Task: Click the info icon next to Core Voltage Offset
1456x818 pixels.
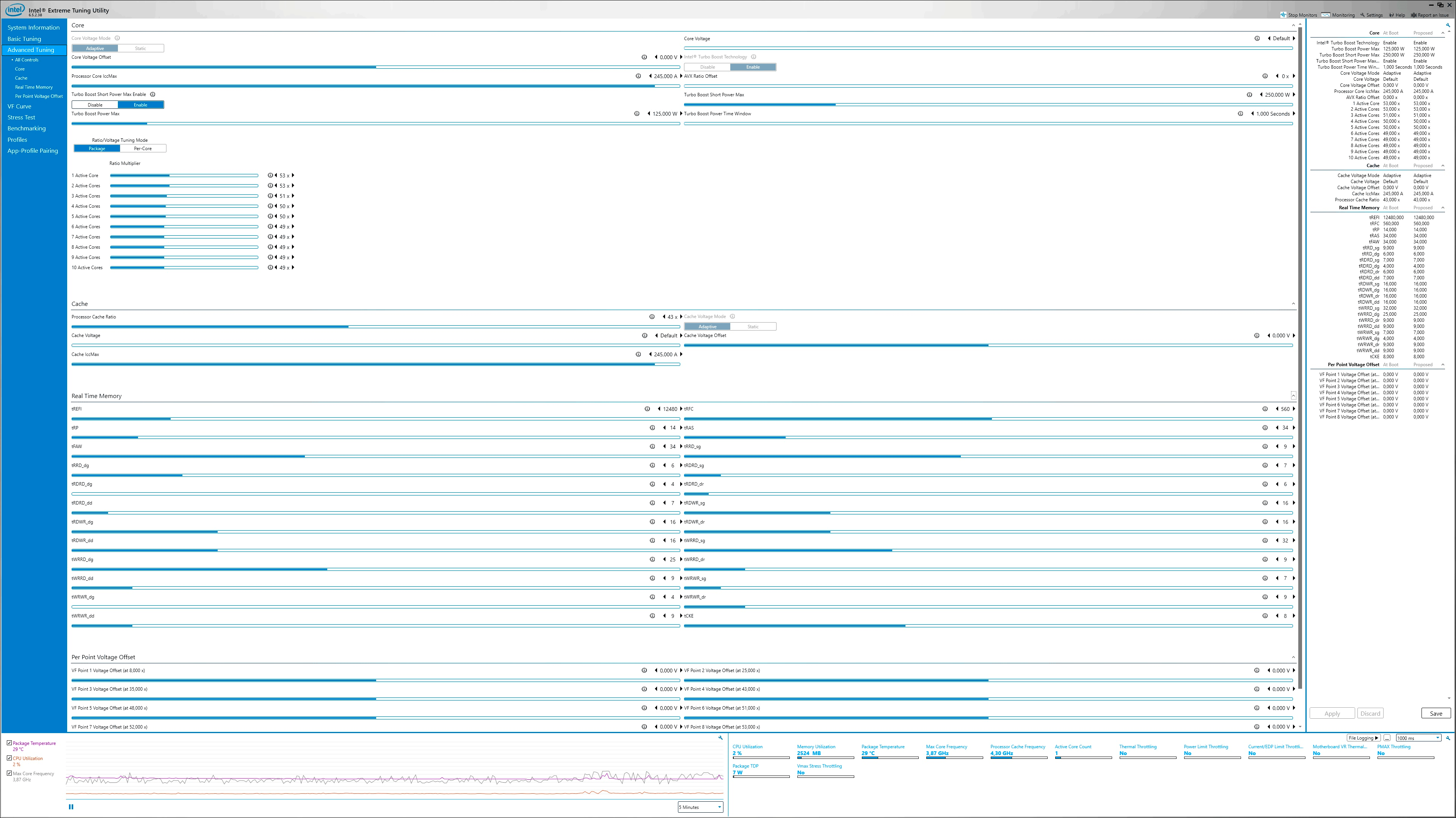Action: point(644,57)
